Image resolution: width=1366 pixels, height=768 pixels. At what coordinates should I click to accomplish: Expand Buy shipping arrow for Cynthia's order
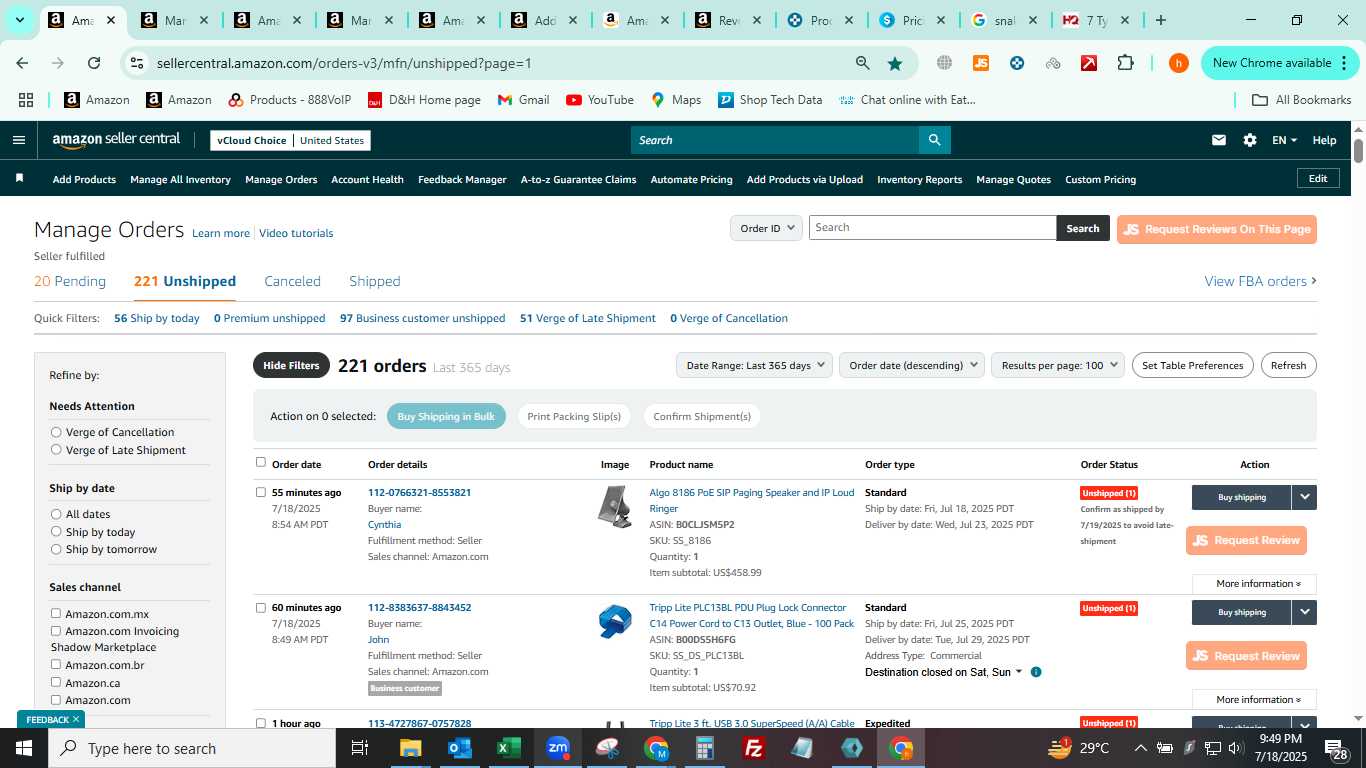(1305, 497)
